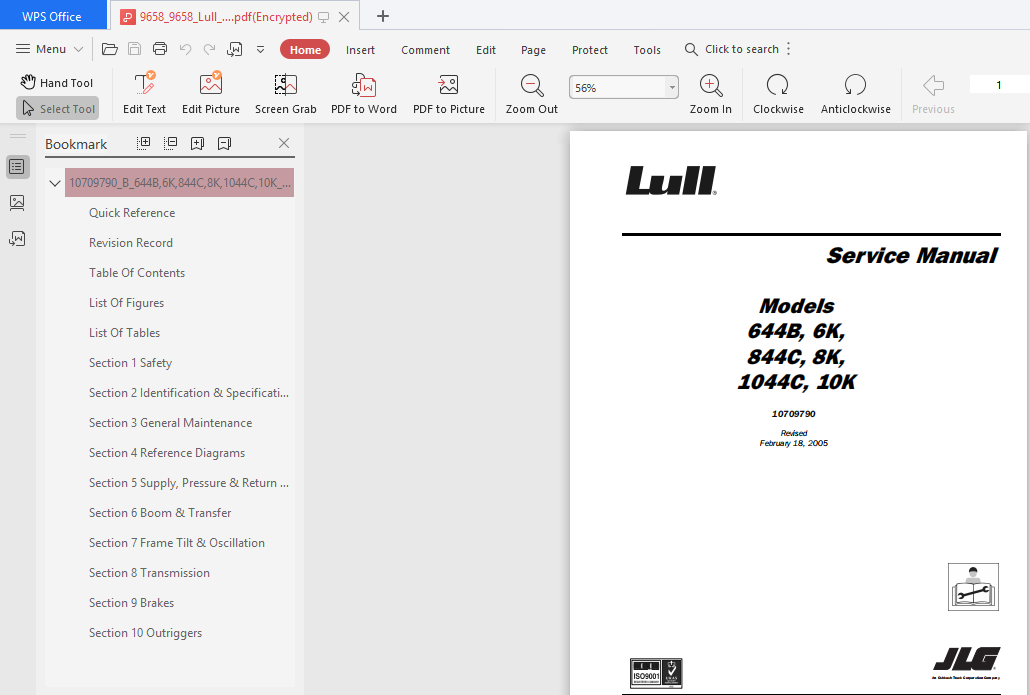This screenshot has height=695, width=1030.
Task: Click PDF to Word converter
Action: click(x=364, y=93)
